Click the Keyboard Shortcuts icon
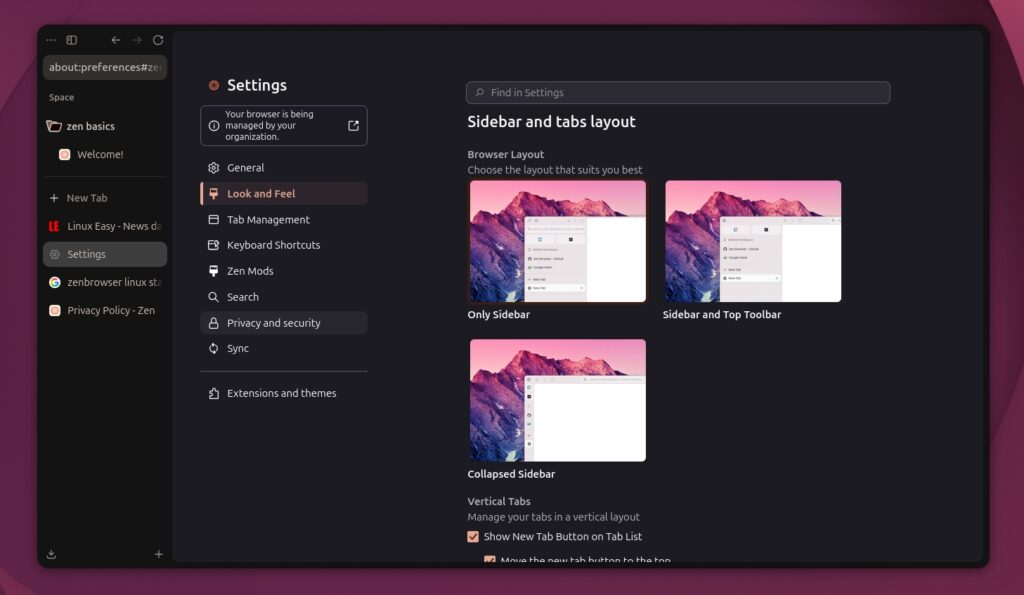 coord(214,245)
